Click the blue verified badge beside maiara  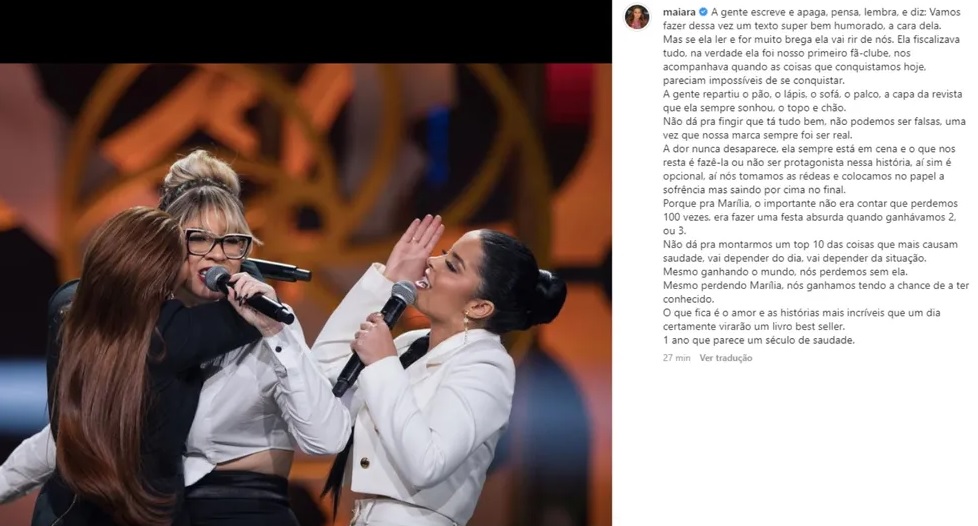[x=704, y=12]
